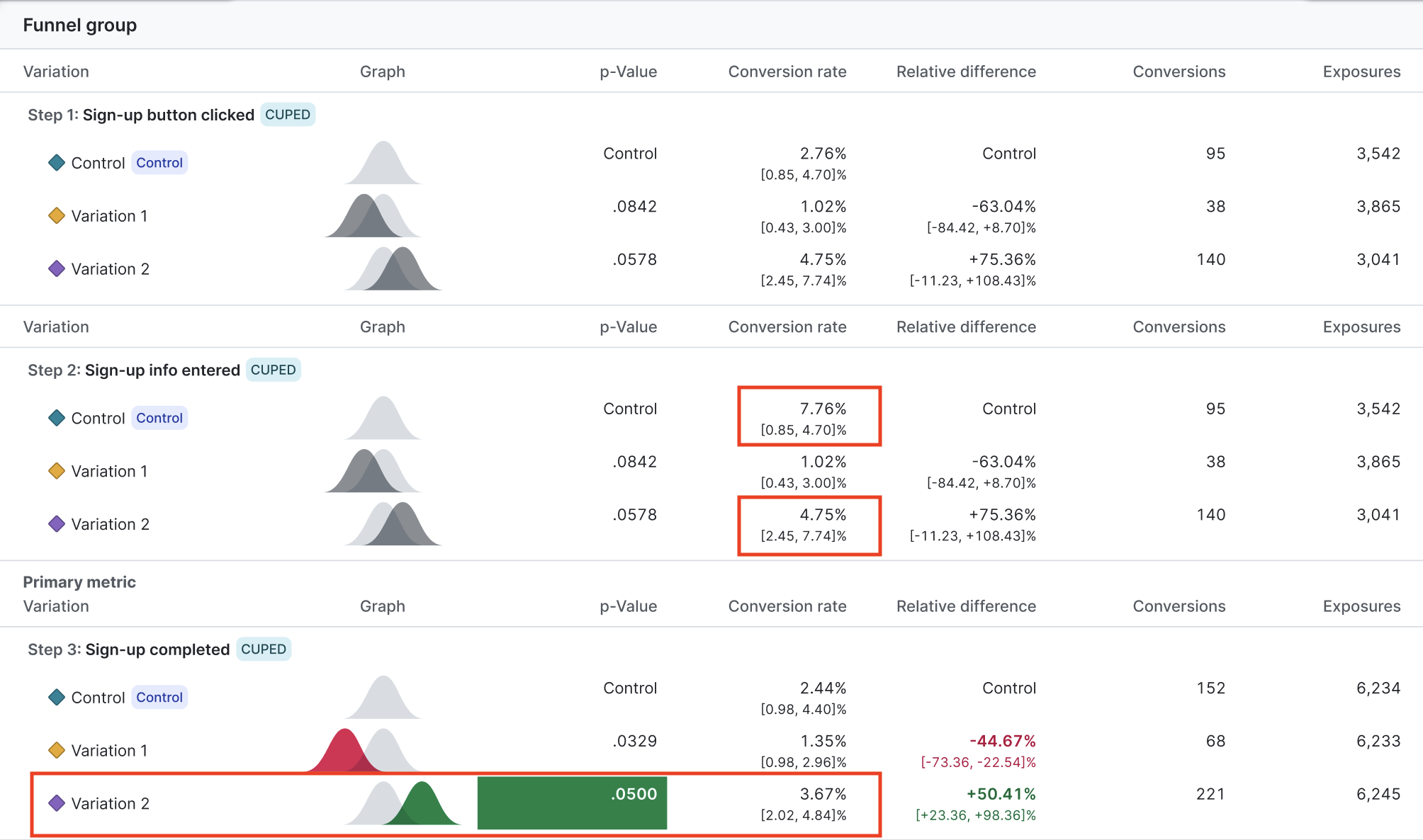The width and height of the screenshot is (1423, 840).
Task: Click the CUPED badge for Sign-up info entered
Action: tap(273, 370)
